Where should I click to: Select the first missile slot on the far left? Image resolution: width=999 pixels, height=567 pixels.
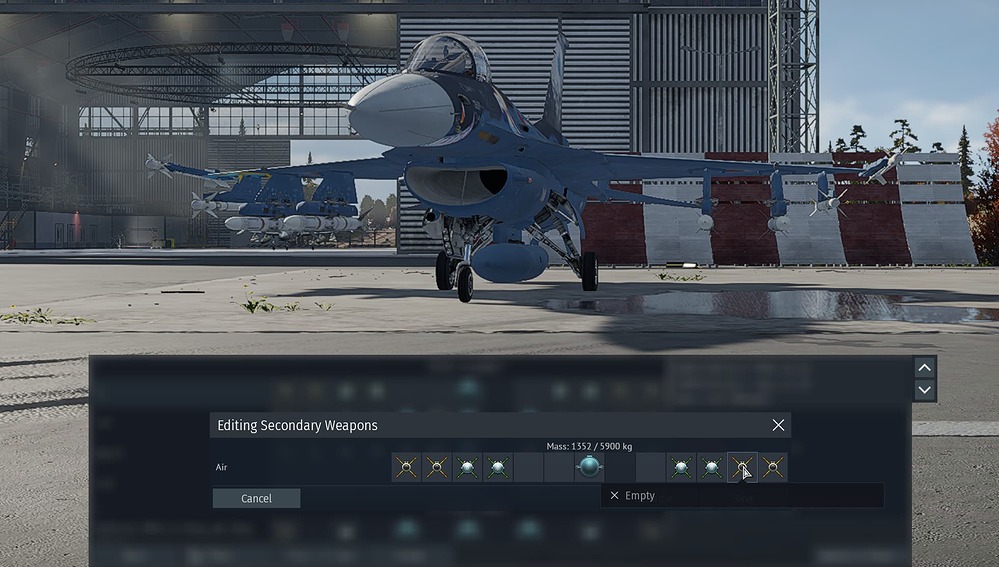coord(406,467)
